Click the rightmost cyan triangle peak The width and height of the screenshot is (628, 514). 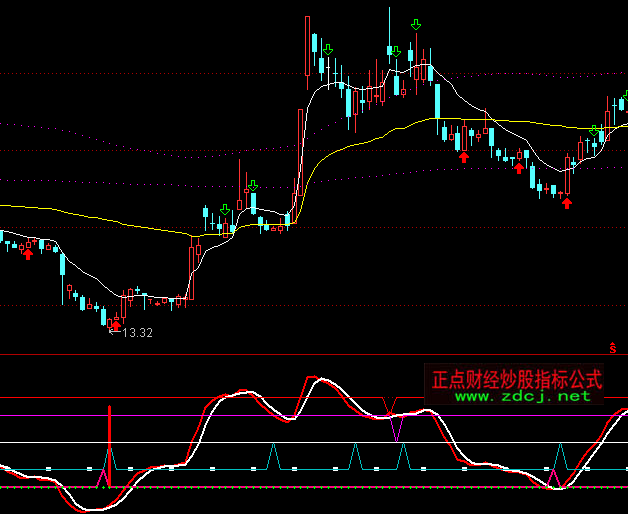[560, 456]
